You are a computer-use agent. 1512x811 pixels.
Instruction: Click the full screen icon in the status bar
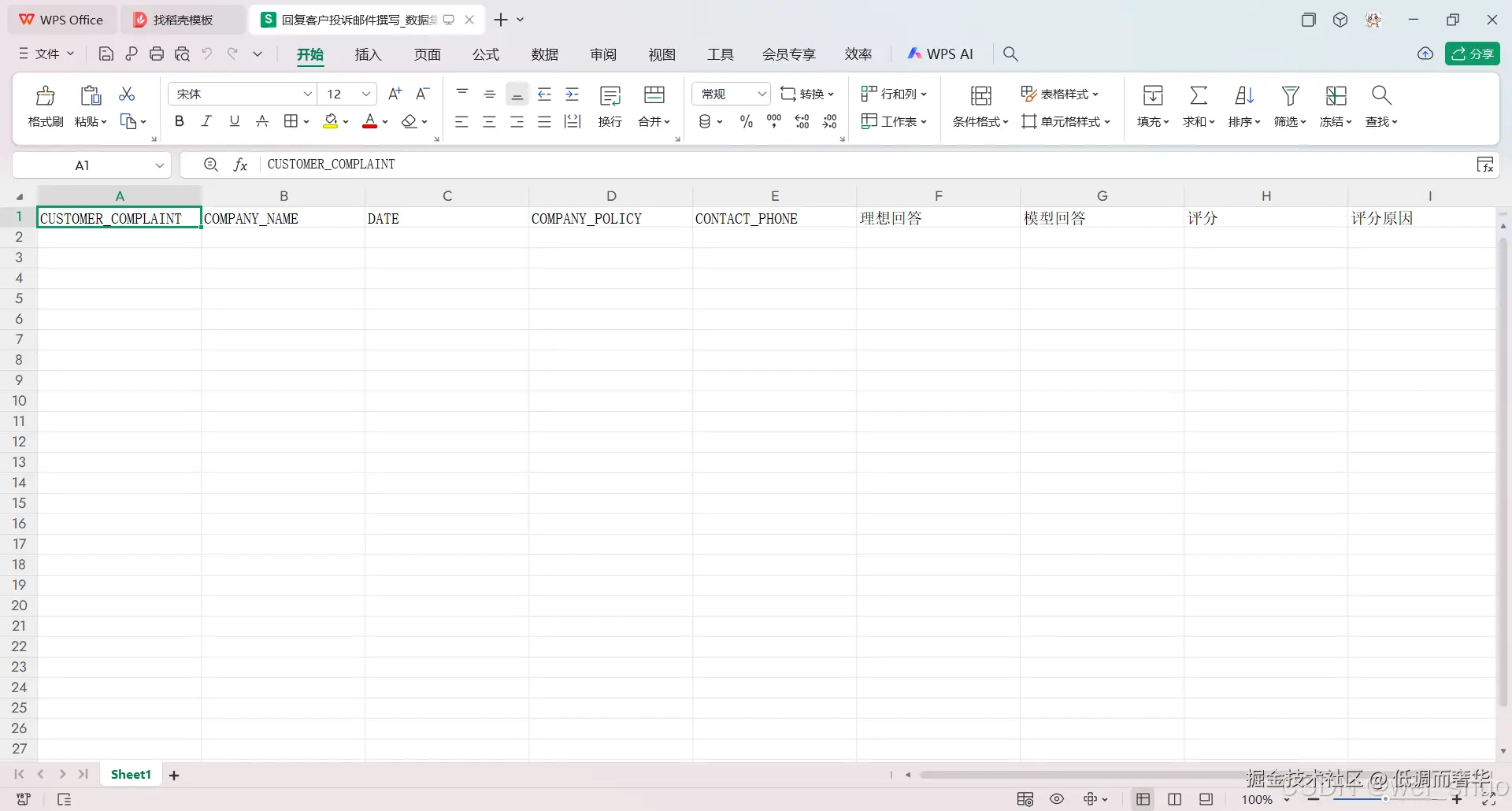[1489, 799]
